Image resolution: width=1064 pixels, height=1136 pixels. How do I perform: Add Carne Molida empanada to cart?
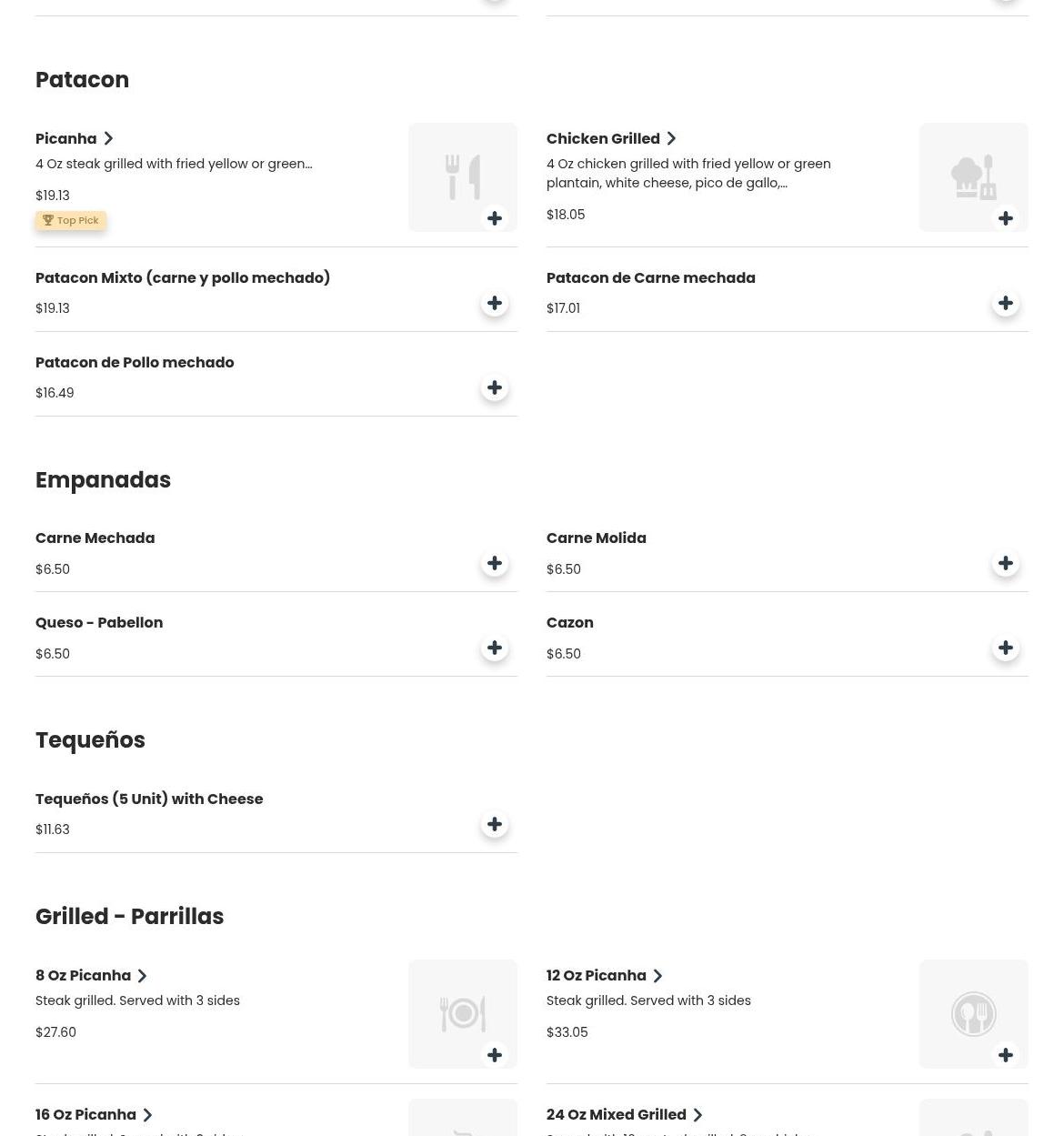click(1006, 563)
